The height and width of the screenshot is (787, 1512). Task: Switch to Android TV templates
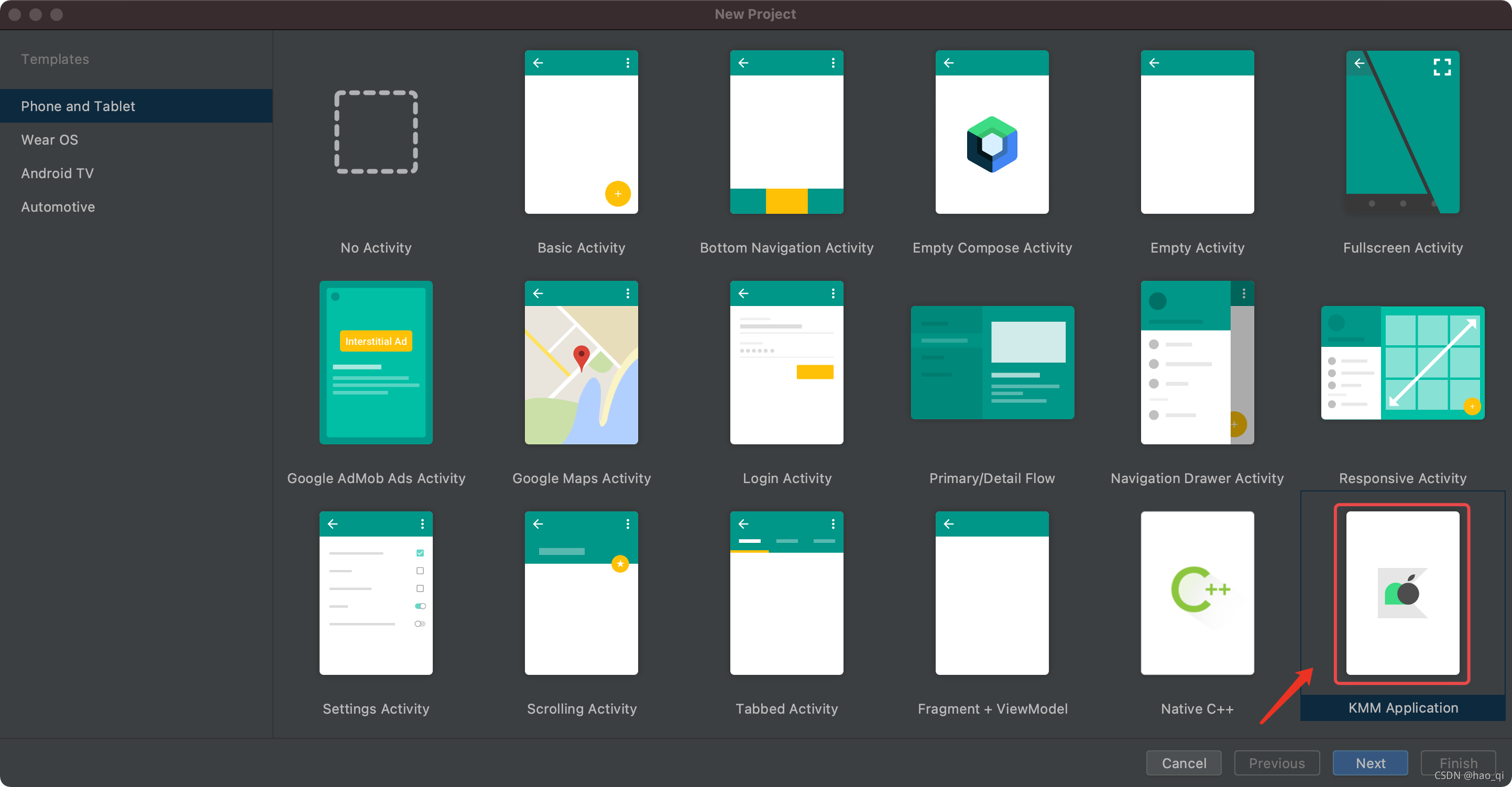(136, 173)
